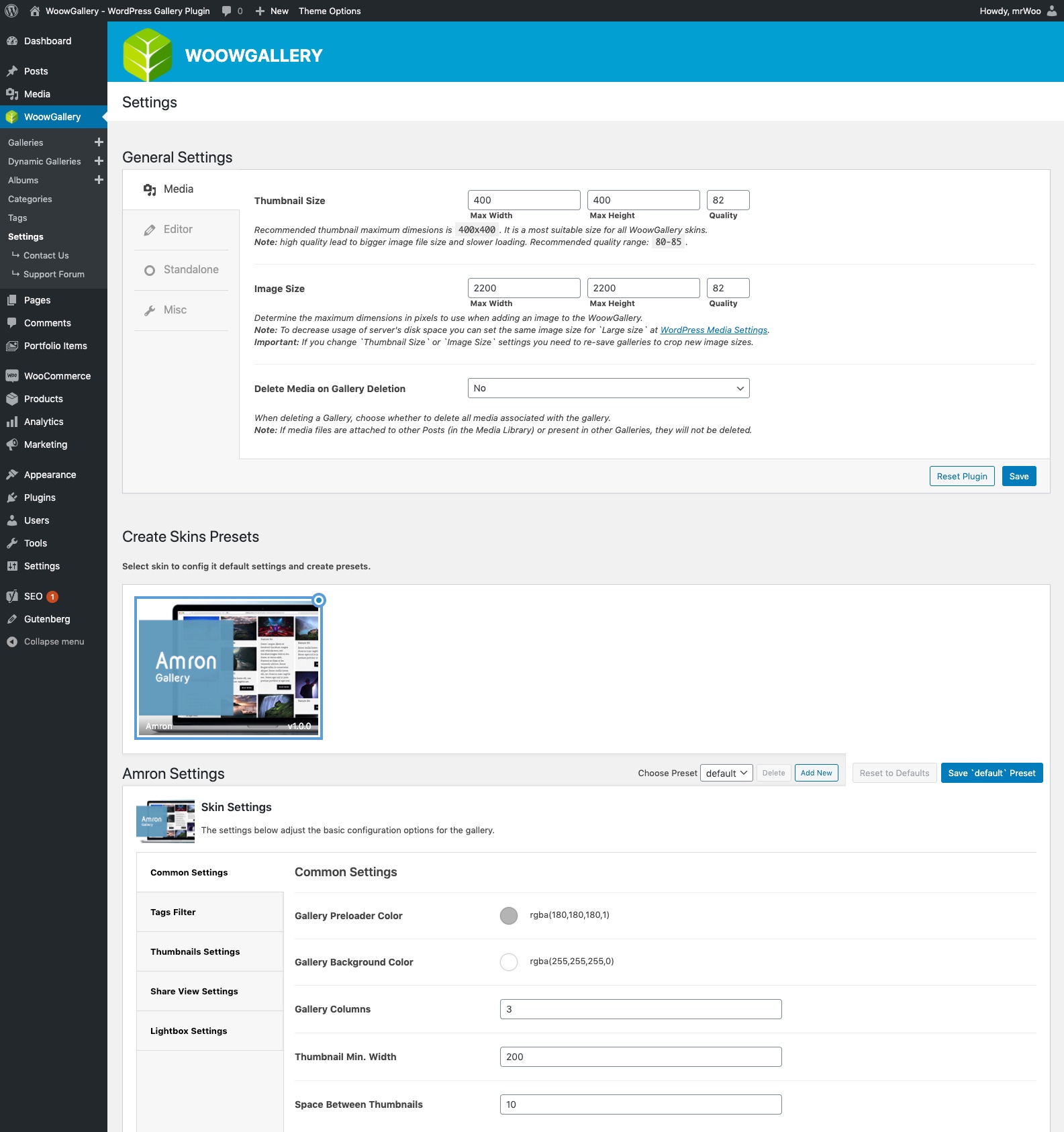Screen dimensions: 1064x1132
Task: Open Gallery Background Color white swatch
Action: tap(509, 962)
